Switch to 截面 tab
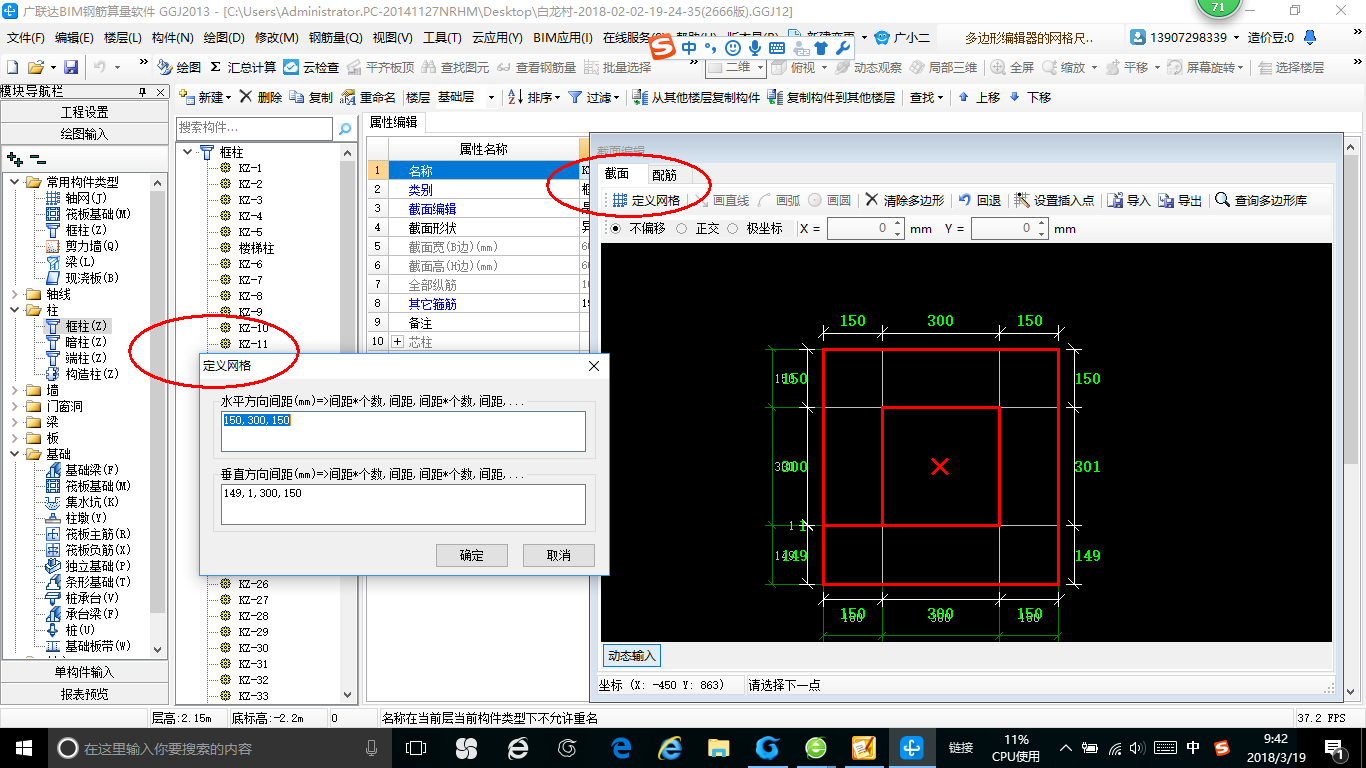The image size is (1366, 768). (x=617, y=174)
